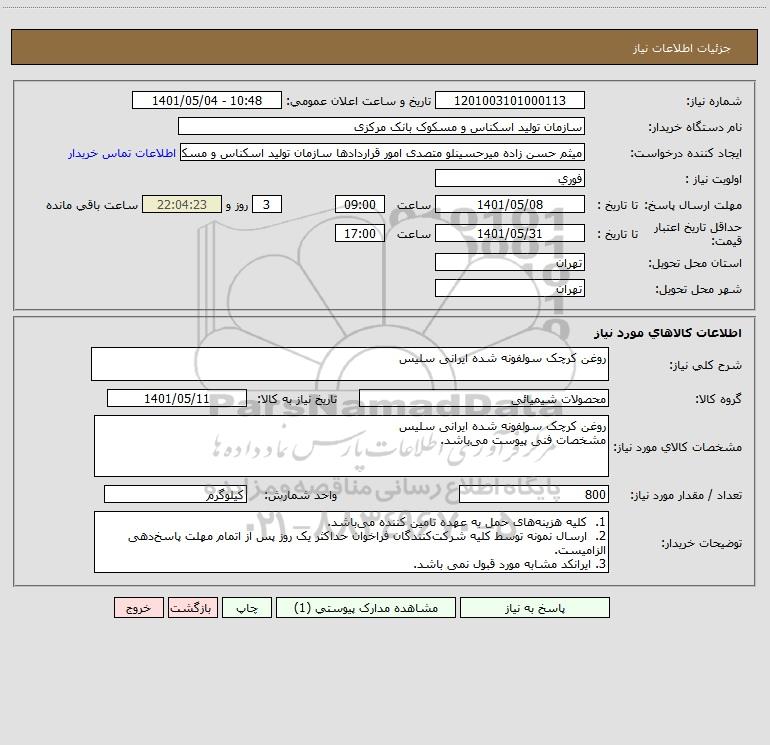The image size is (770, 745).
Task: Click quantity field showing 800
Action: 534,494
